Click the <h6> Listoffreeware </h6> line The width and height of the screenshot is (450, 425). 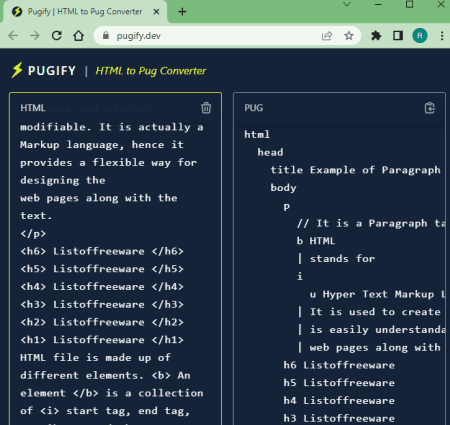point(102,251)
